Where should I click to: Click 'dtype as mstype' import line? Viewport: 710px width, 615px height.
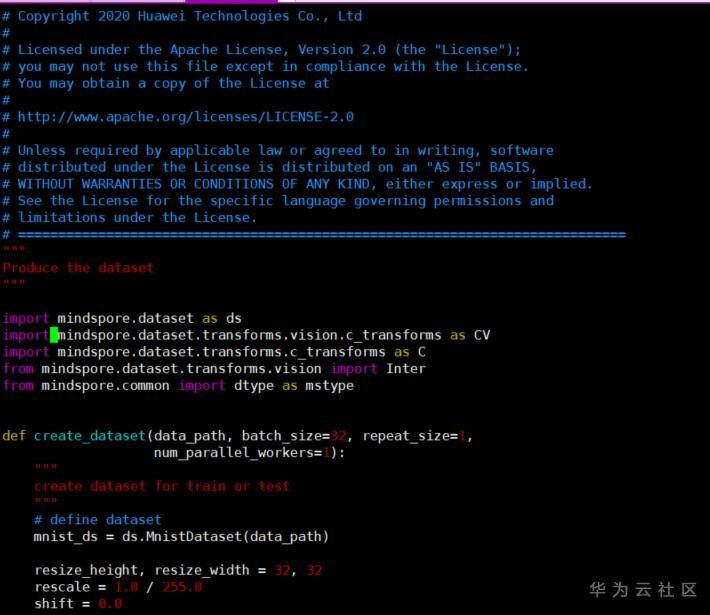click(178, 386)
